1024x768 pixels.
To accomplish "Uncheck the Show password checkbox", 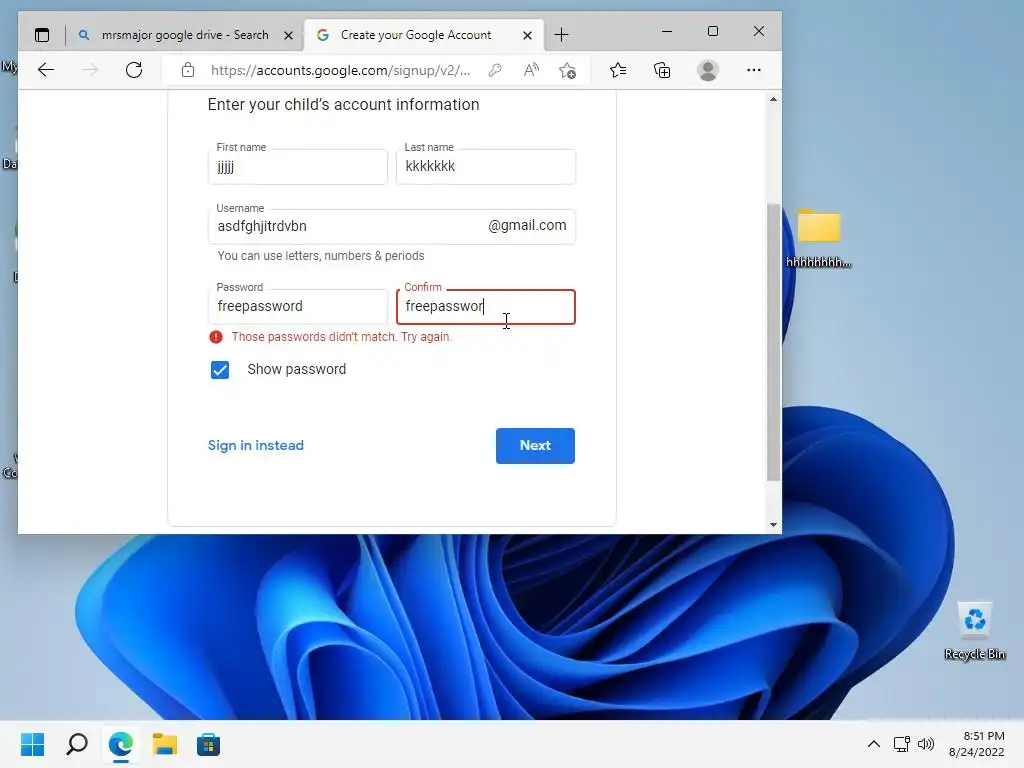I will 220,370.
